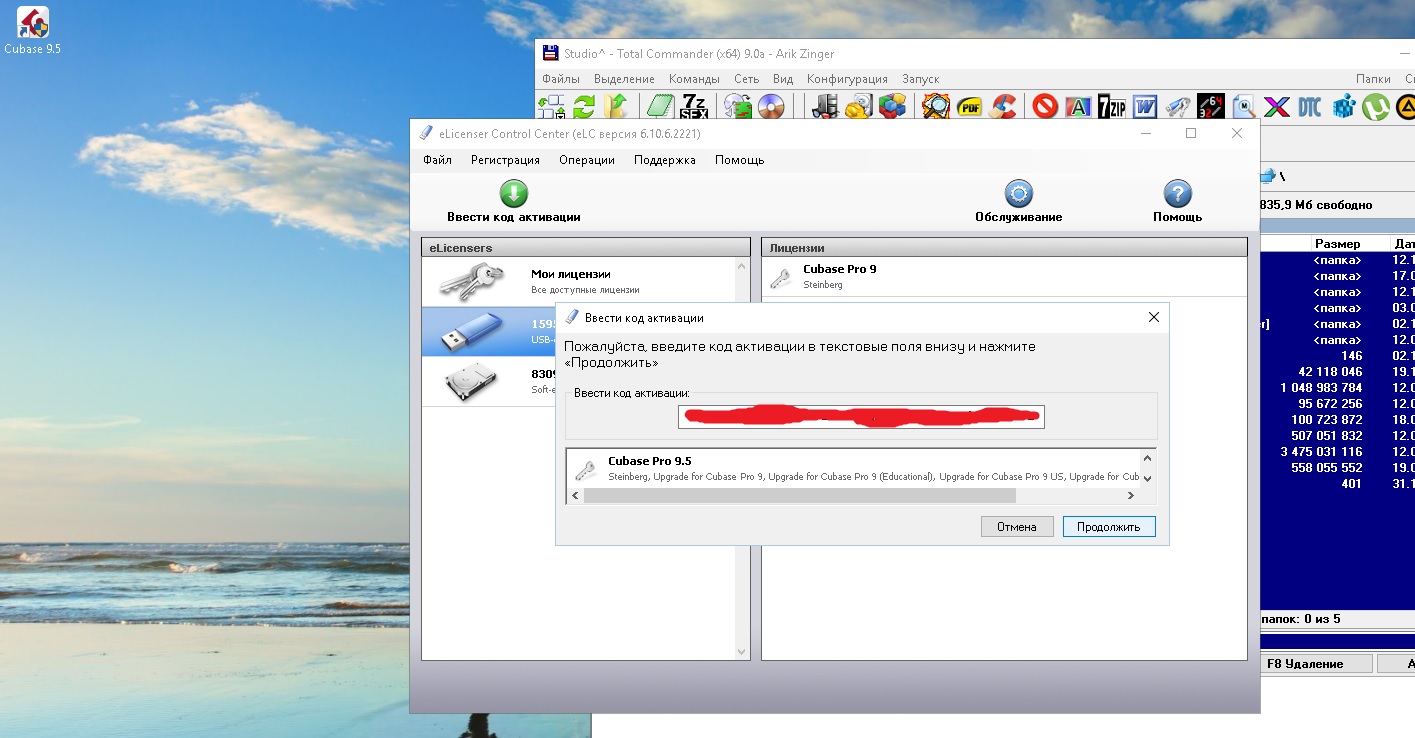The image size is (1415, 738).
Task: Click the green Enter Activation Code arrow icon
Action: [x=513, y=194]
